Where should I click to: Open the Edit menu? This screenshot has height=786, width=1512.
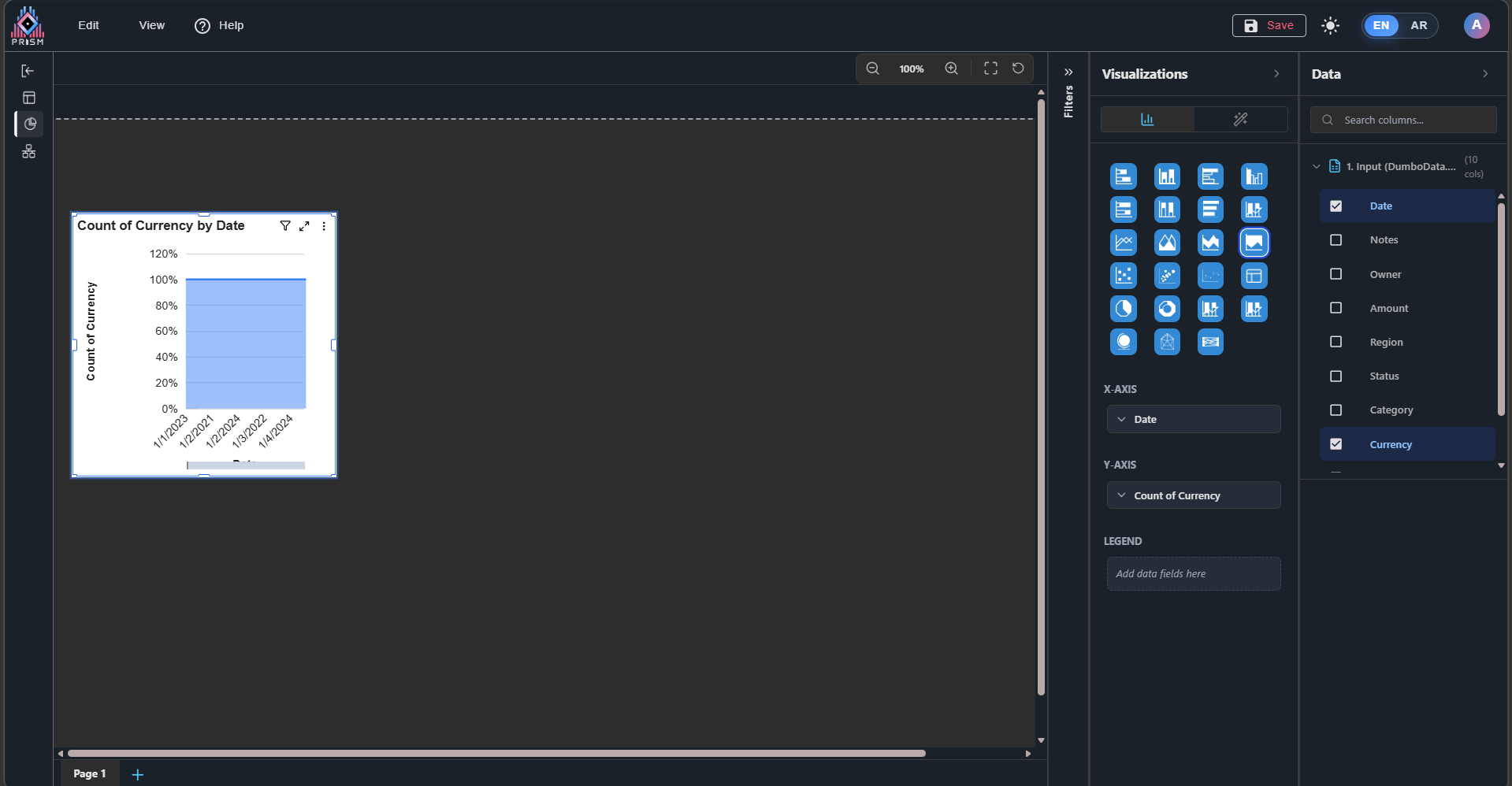tap(88, 25)
